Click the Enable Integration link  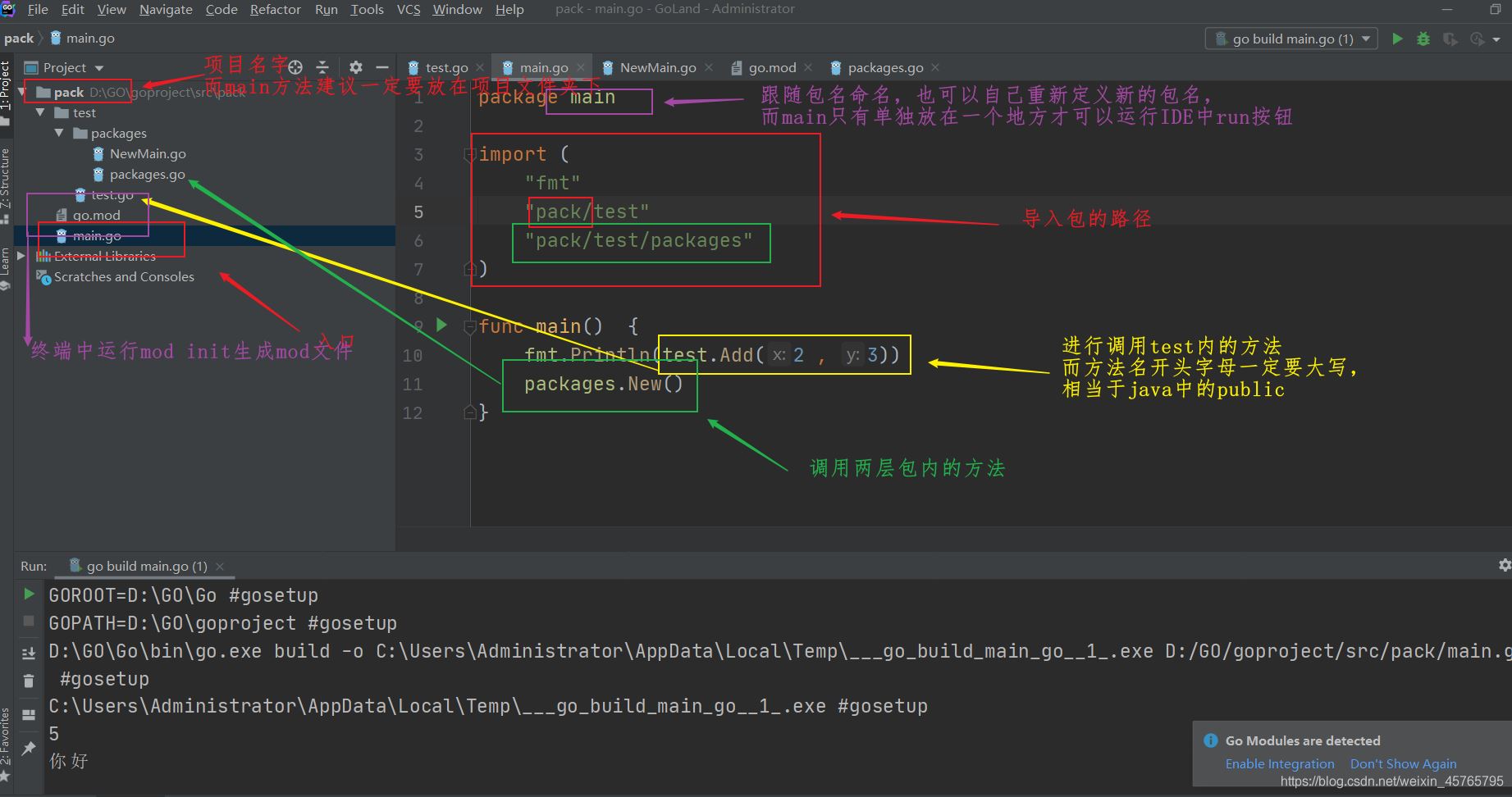[1279, 763]
